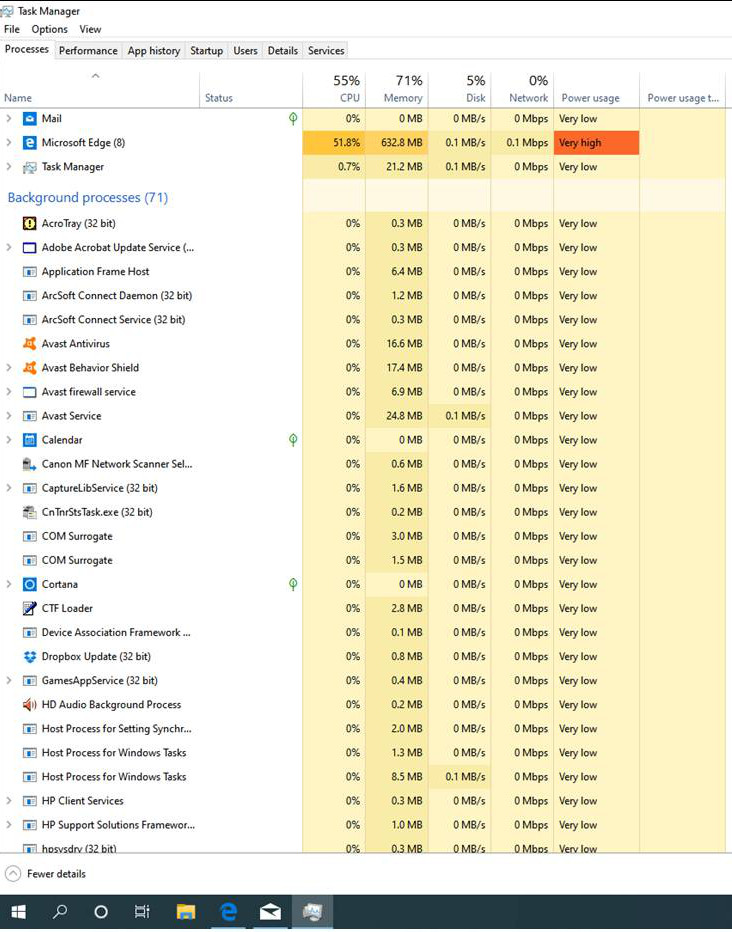Switch to the Performance tab
The height and width of the screenshot is (932, 732).
[x=88, y=51]
